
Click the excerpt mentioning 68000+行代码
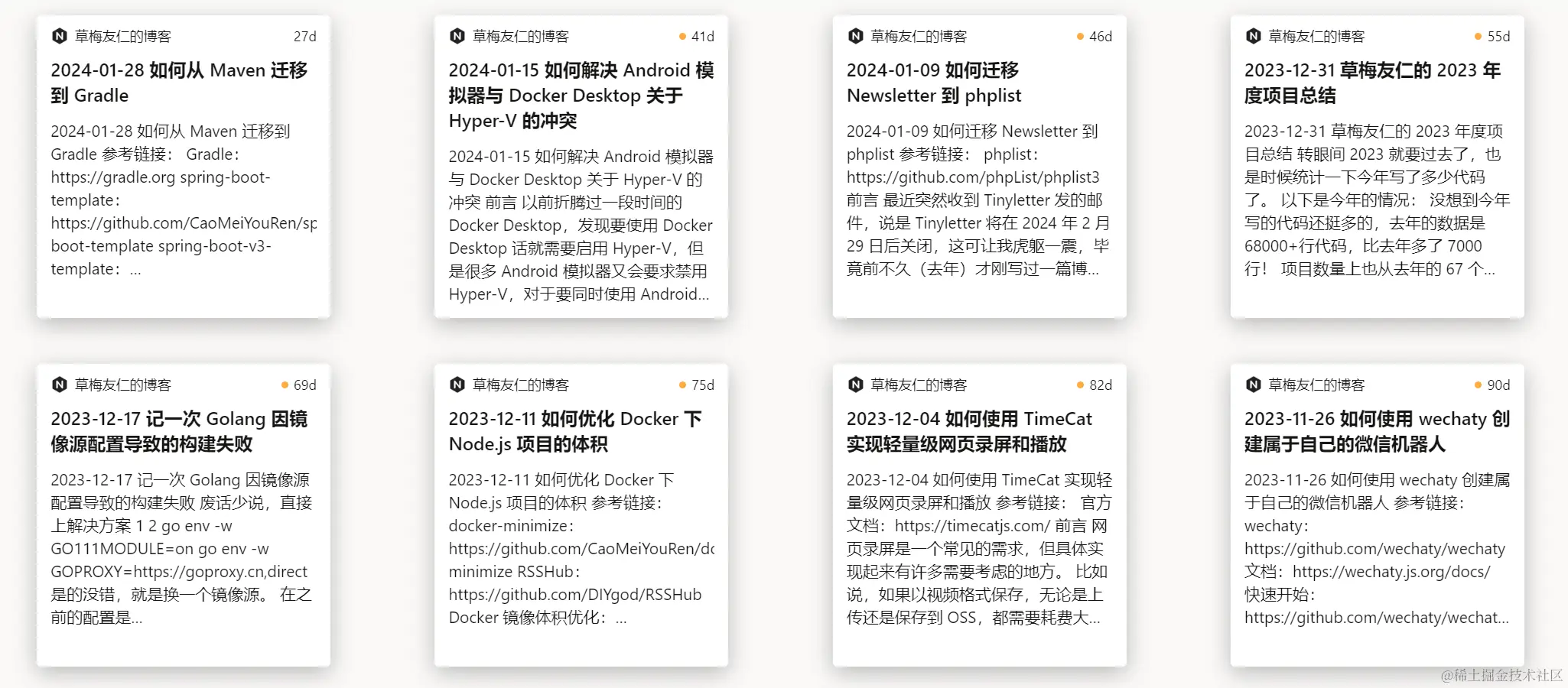pos(1377,200)
